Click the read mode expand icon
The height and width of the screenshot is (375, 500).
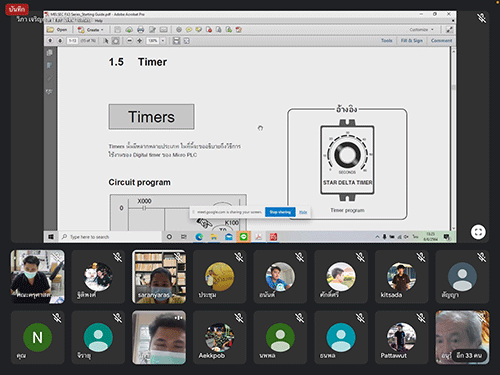point(449,30)
